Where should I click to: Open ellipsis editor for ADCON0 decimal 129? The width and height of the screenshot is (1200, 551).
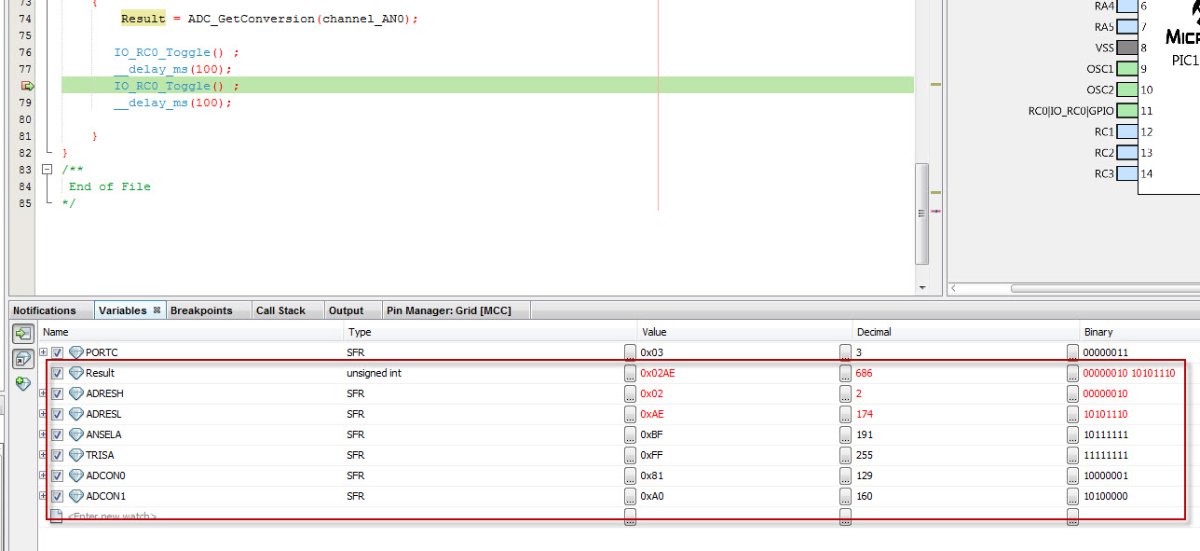coord(846,475)
